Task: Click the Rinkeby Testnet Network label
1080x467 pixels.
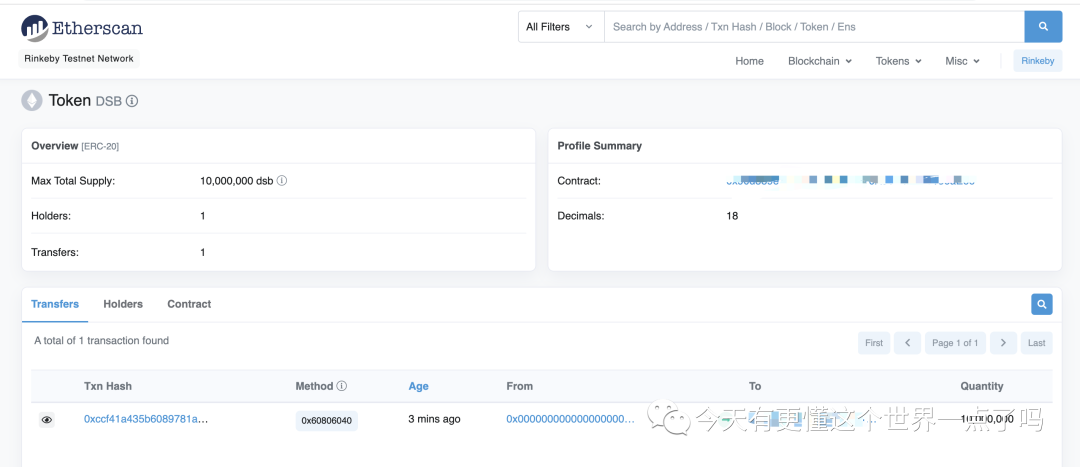Action: click(79, 59)
